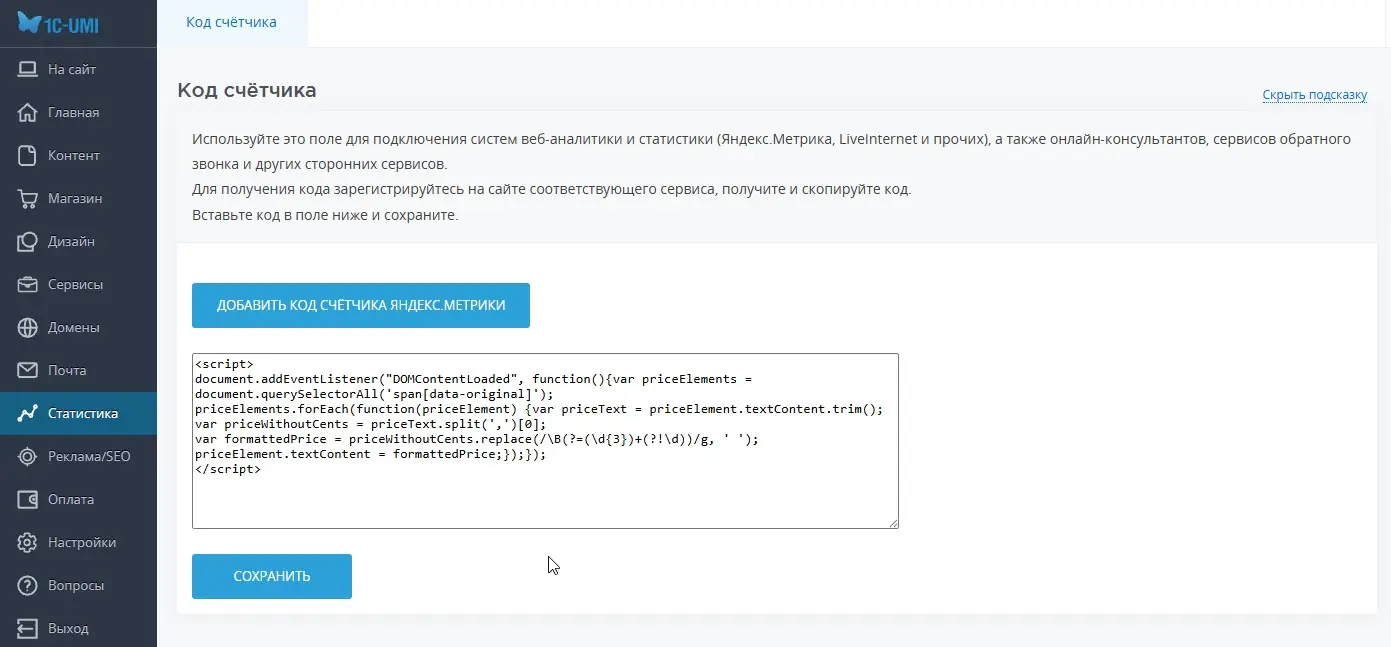1391x647 pixels.
Task: Click the closing </script> line in the code
Action: [228, 469]
